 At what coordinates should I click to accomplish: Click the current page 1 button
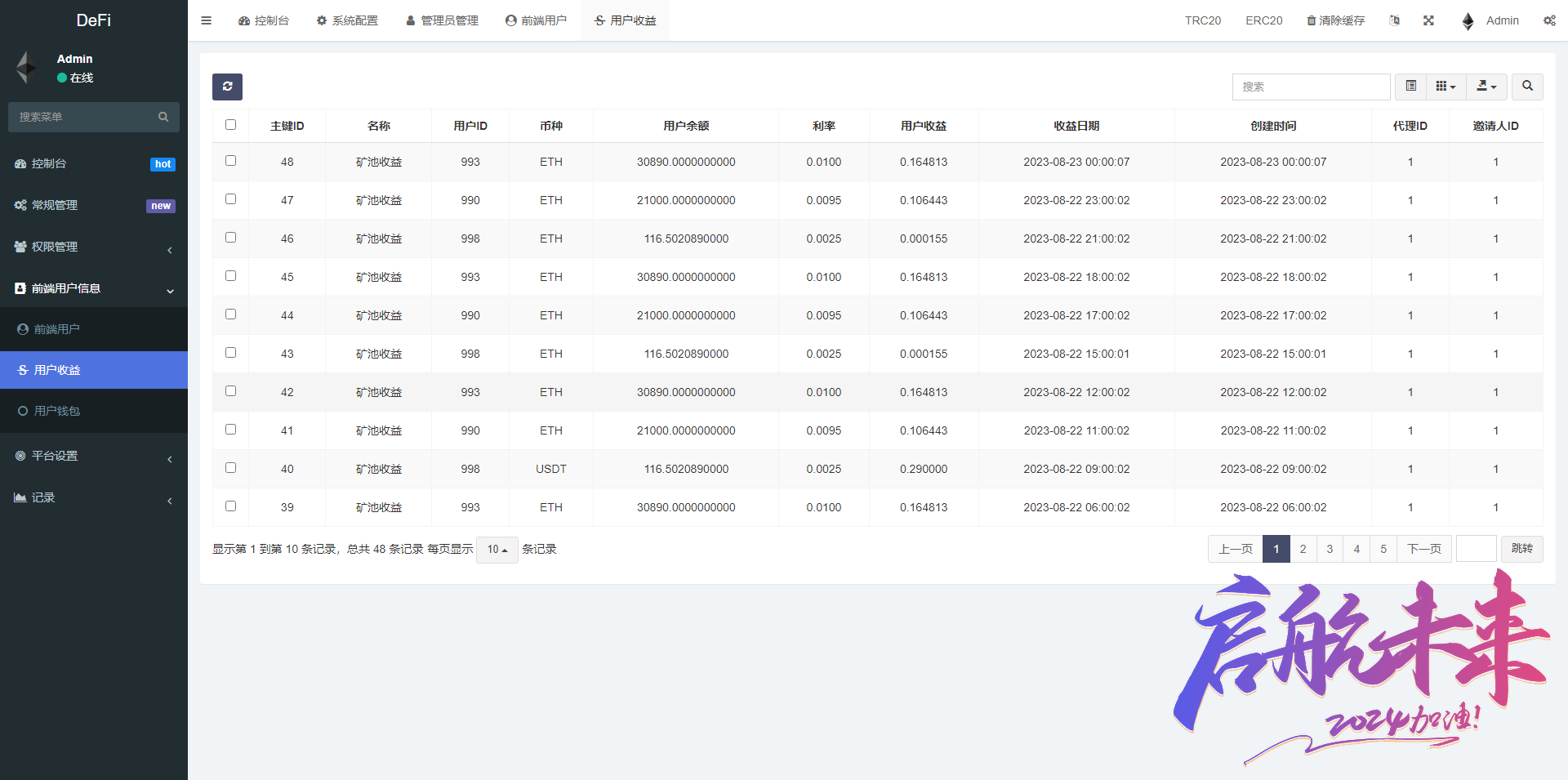click(x=1276, y=549)
